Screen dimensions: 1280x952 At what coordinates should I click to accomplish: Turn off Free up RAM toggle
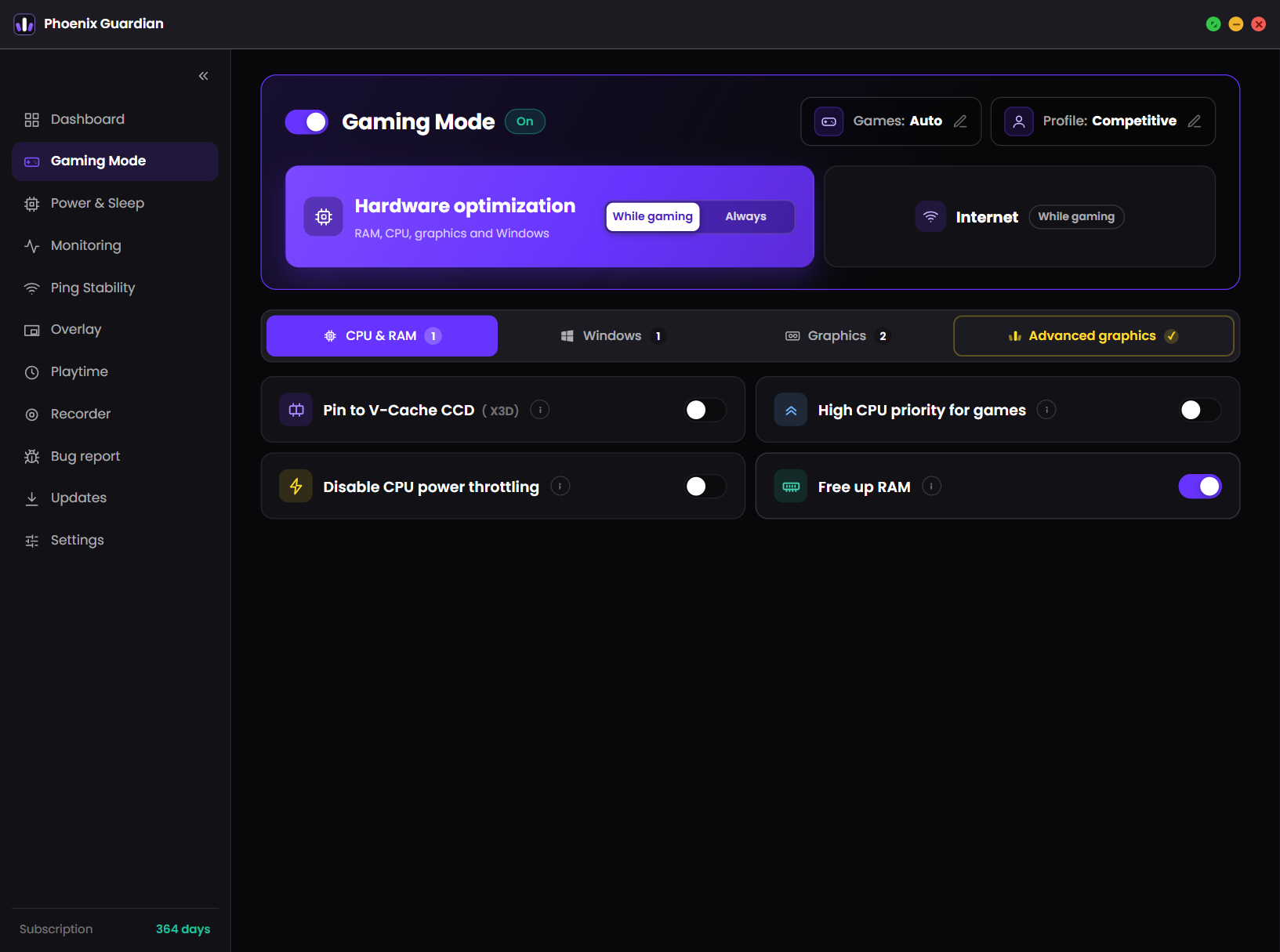point(1200,487)
